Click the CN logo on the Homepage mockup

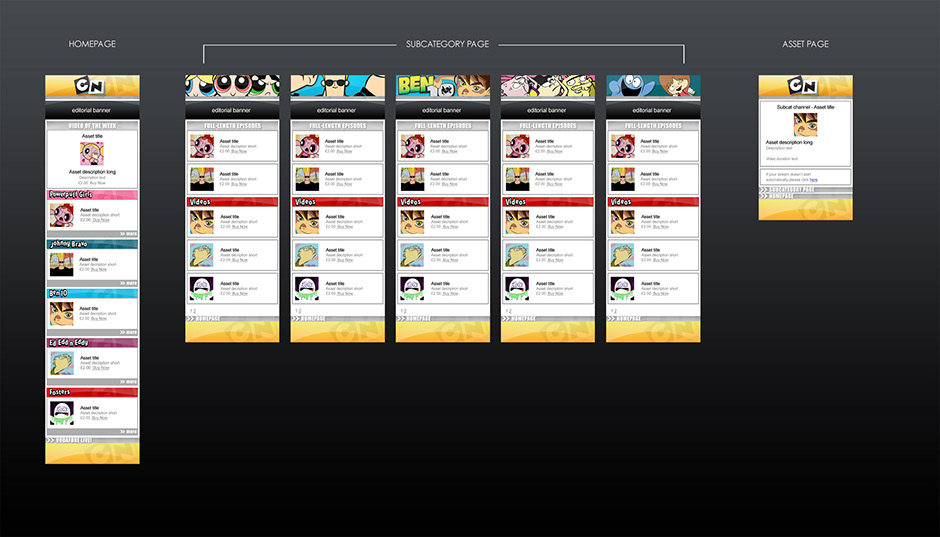pyautogui.click(x=89, y=86)
